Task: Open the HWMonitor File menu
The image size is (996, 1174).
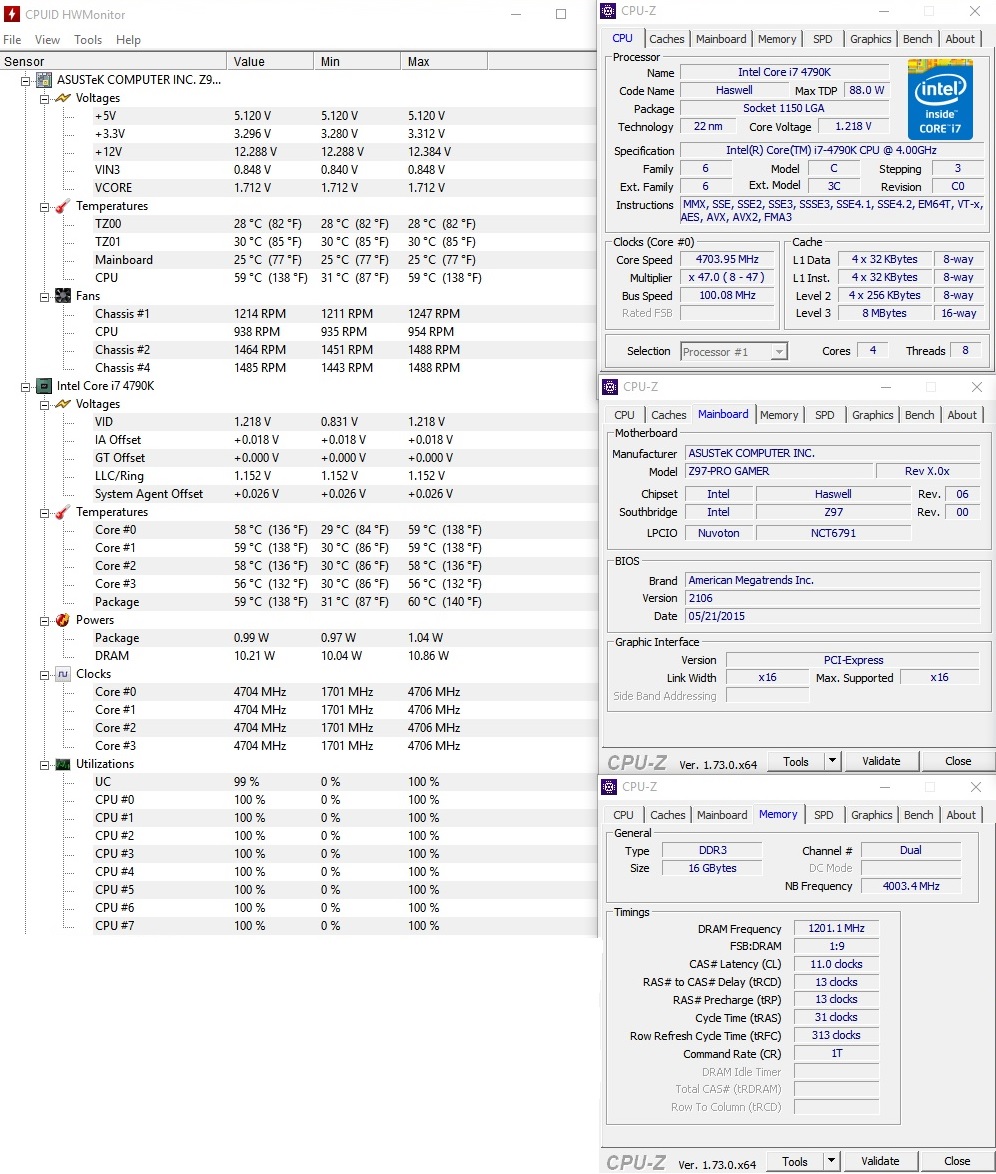Action: point(12,40)
